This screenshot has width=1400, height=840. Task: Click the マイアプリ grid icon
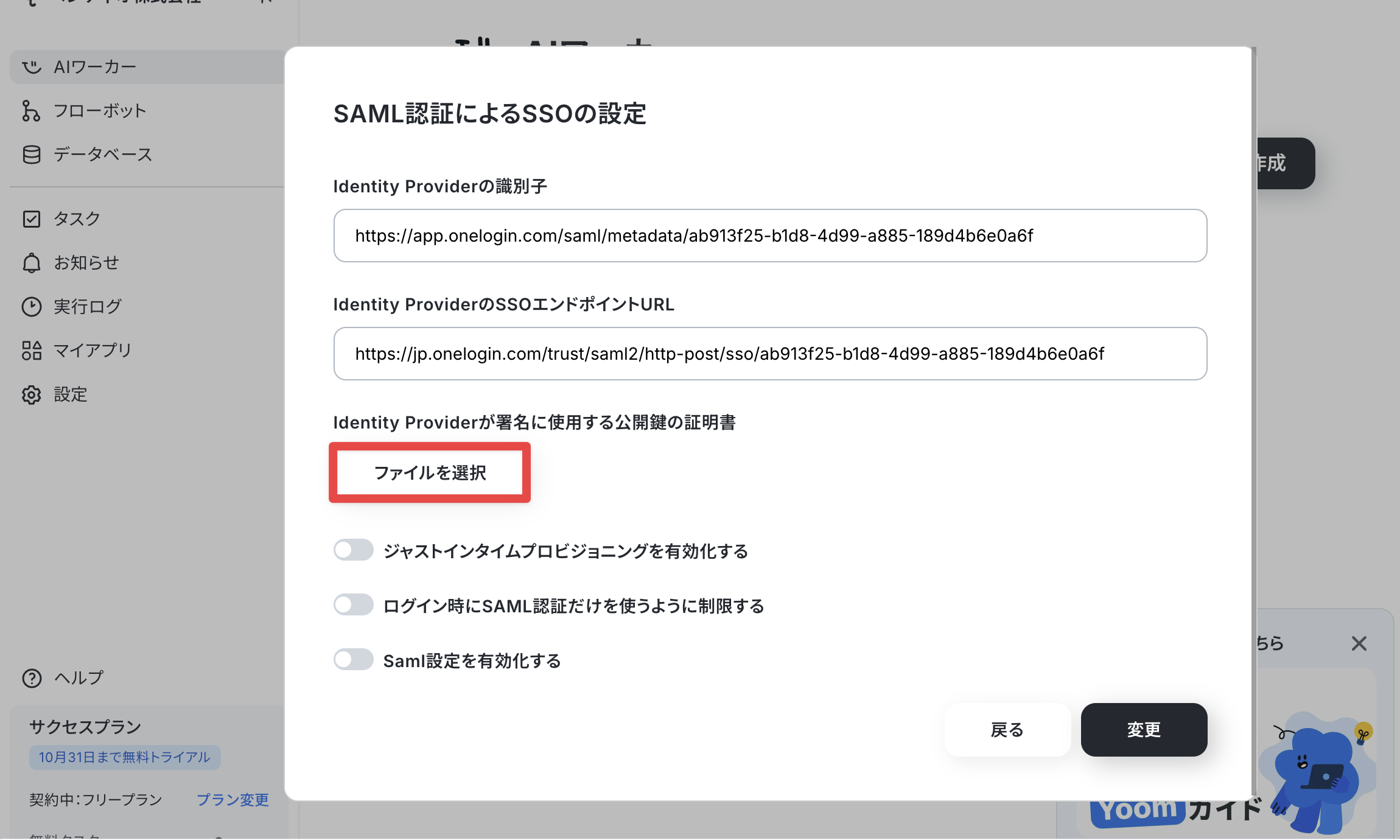pos(32,351)
